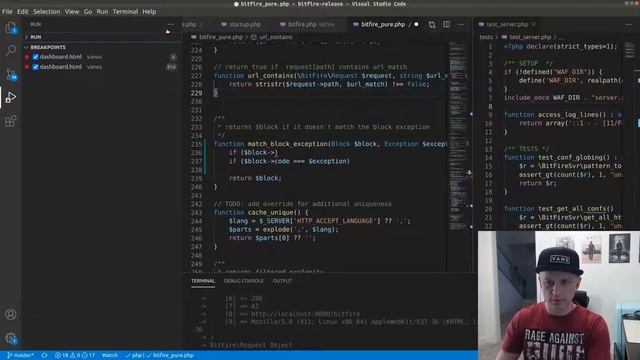Screen dimensions: 640x360
Task: Open the Edit menu
Action: 23,12
